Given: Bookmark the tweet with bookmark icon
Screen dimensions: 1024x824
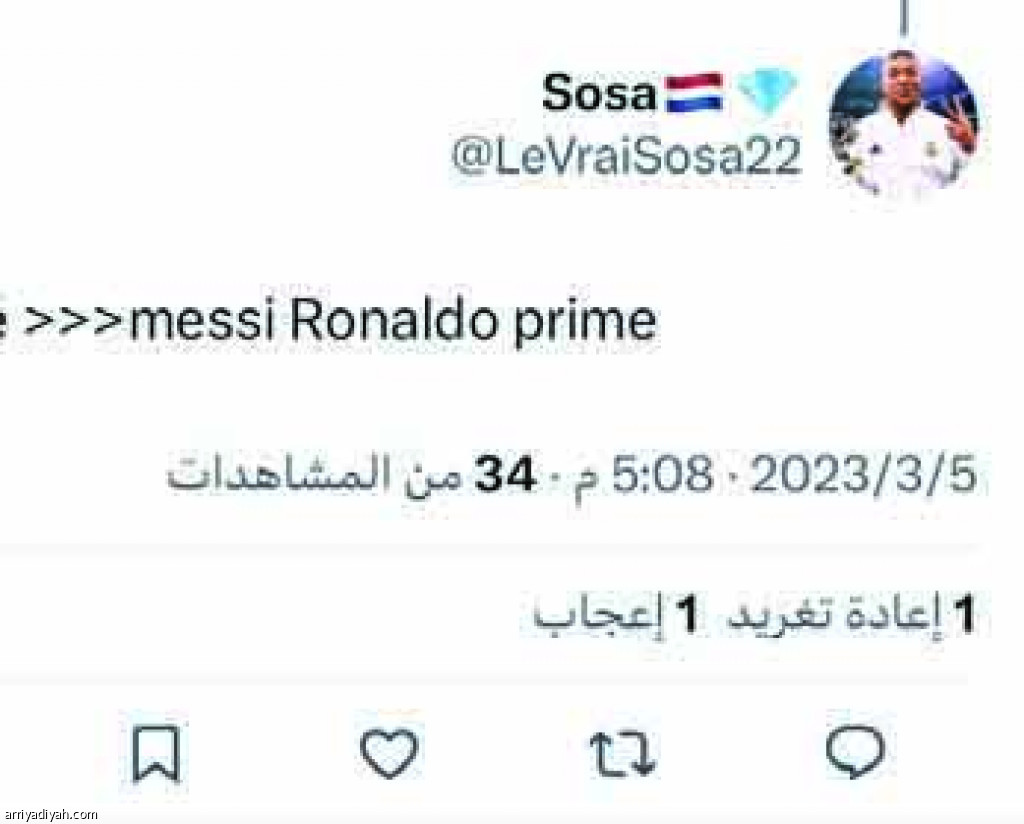Looking at the screenshot, I should click(155, 753).
